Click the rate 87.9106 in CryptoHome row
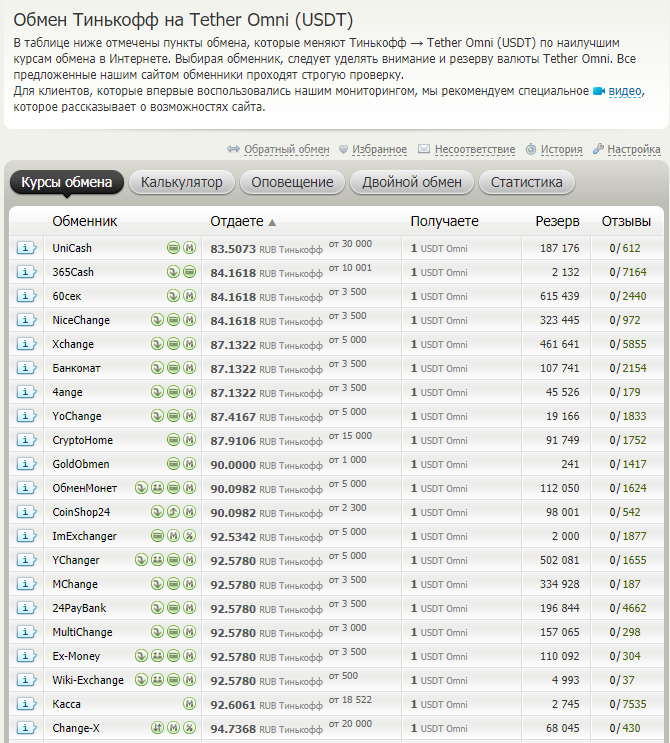The height and width of the screenshot is (743, 670). click(233, 441)
